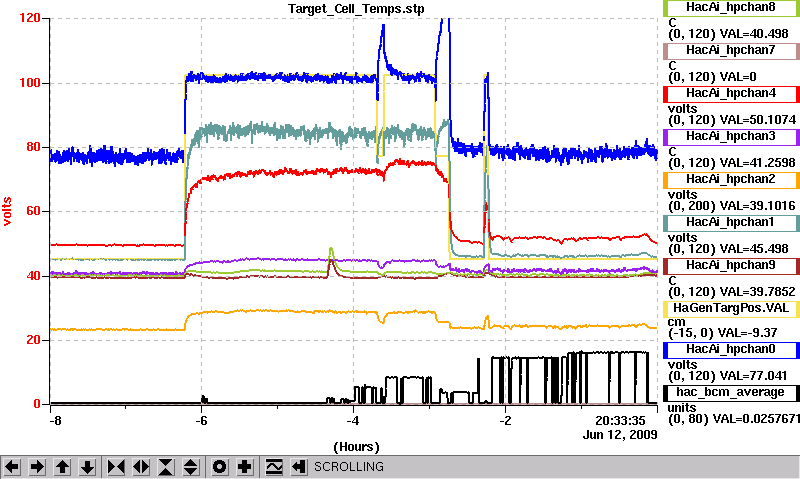Select the HacAi_hpchan9 curve in legend
Screen dimensions: 800x479
731,266
